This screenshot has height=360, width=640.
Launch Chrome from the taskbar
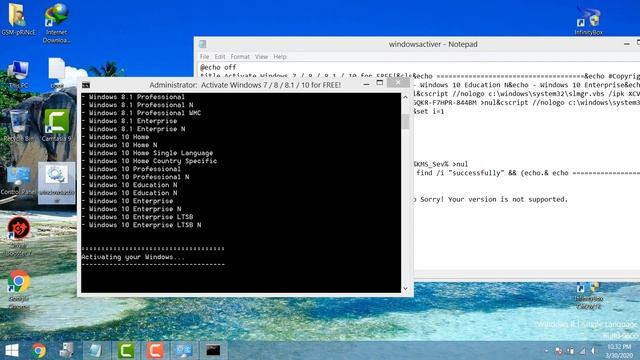[39, 350]
